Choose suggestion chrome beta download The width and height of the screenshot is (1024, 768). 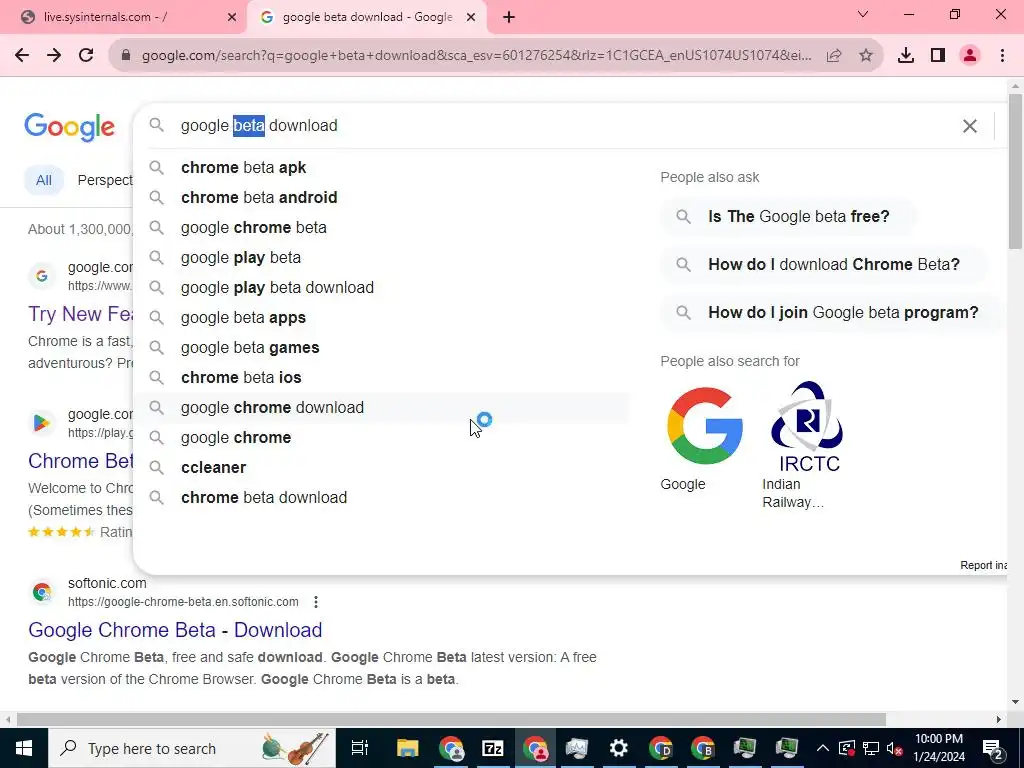click(382, 498)
